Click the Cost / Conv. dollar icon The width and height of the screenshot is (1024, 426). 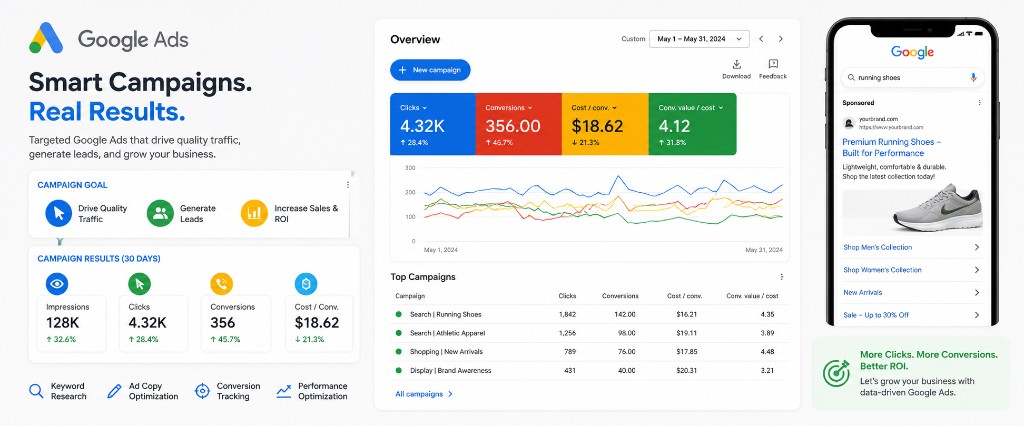pos(306,284)
